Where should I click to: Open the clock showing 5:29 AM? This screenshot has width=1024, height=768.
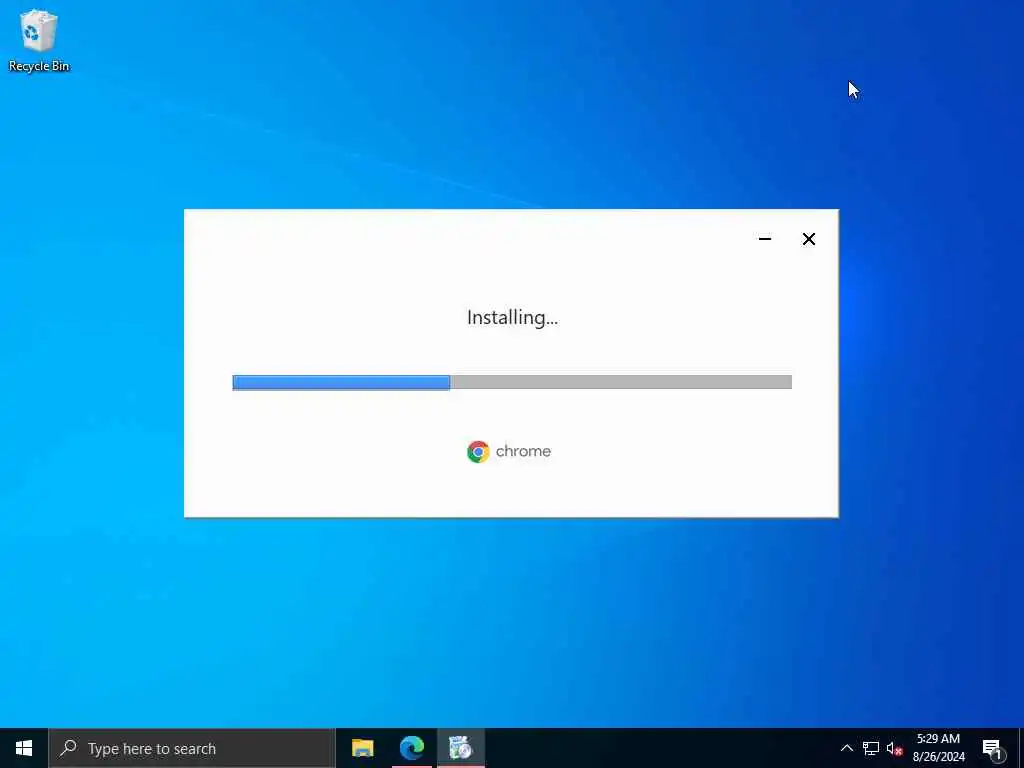tap(938, 748)
